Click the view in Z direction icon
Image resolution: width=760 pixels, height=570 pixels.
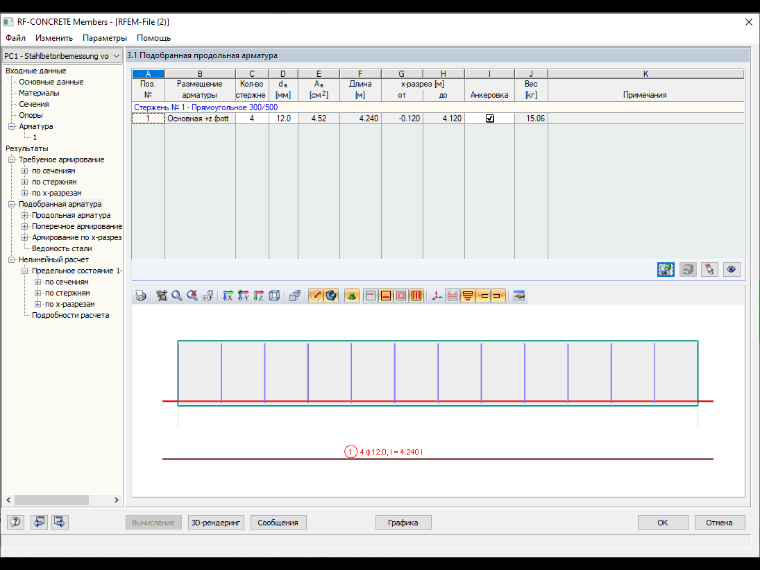click(x=259, y=296)
